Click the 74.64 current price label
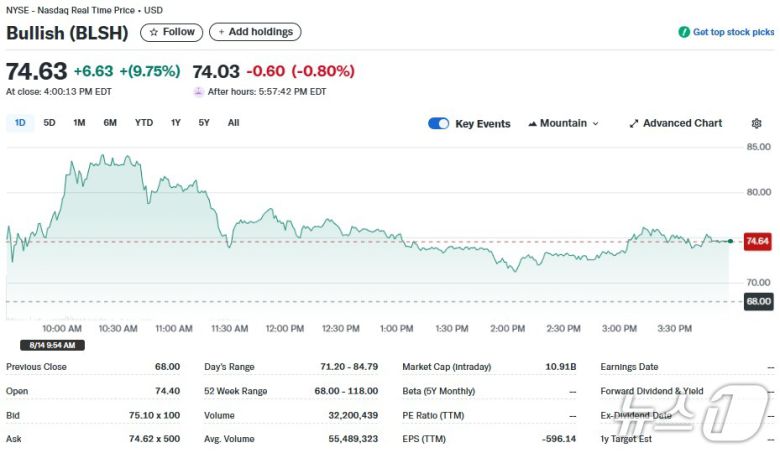The height and width of the screenshot is (453, 780). click(757, 241)
